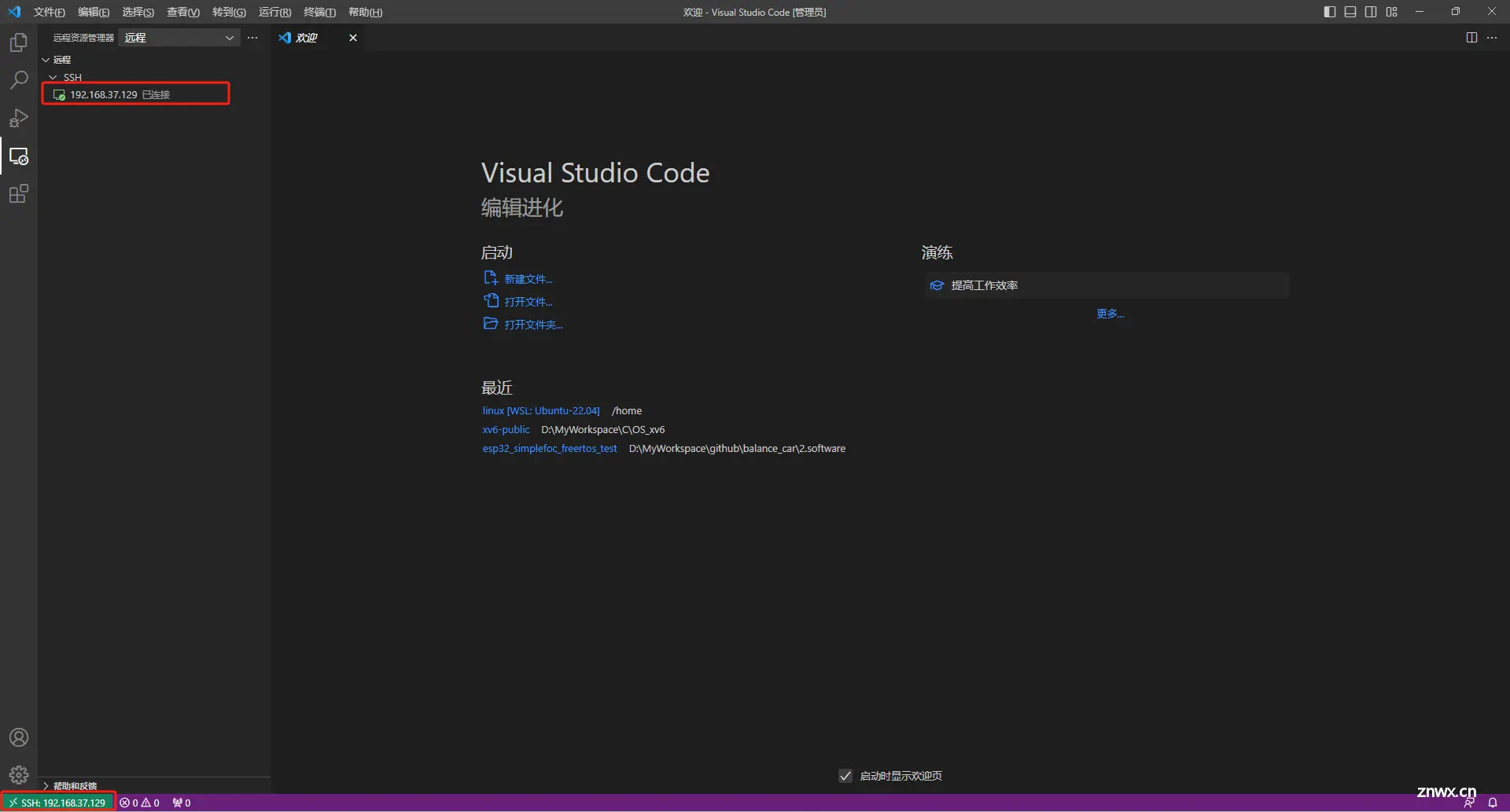Toggle primary side bar layout icon
This screenshot has height=812, width=1510.
(1330, 12)
